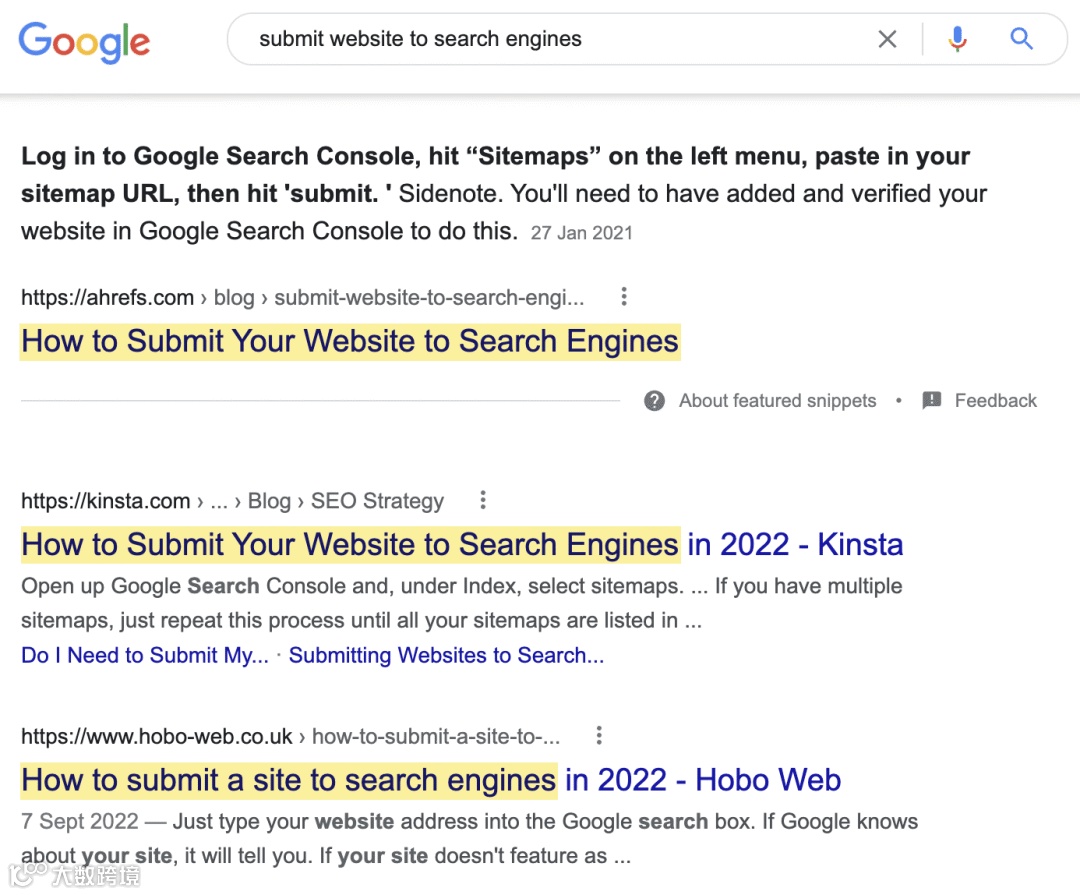
Task: Open the question mark help icon
Action: pyautogui.click(x=655, y=401)
